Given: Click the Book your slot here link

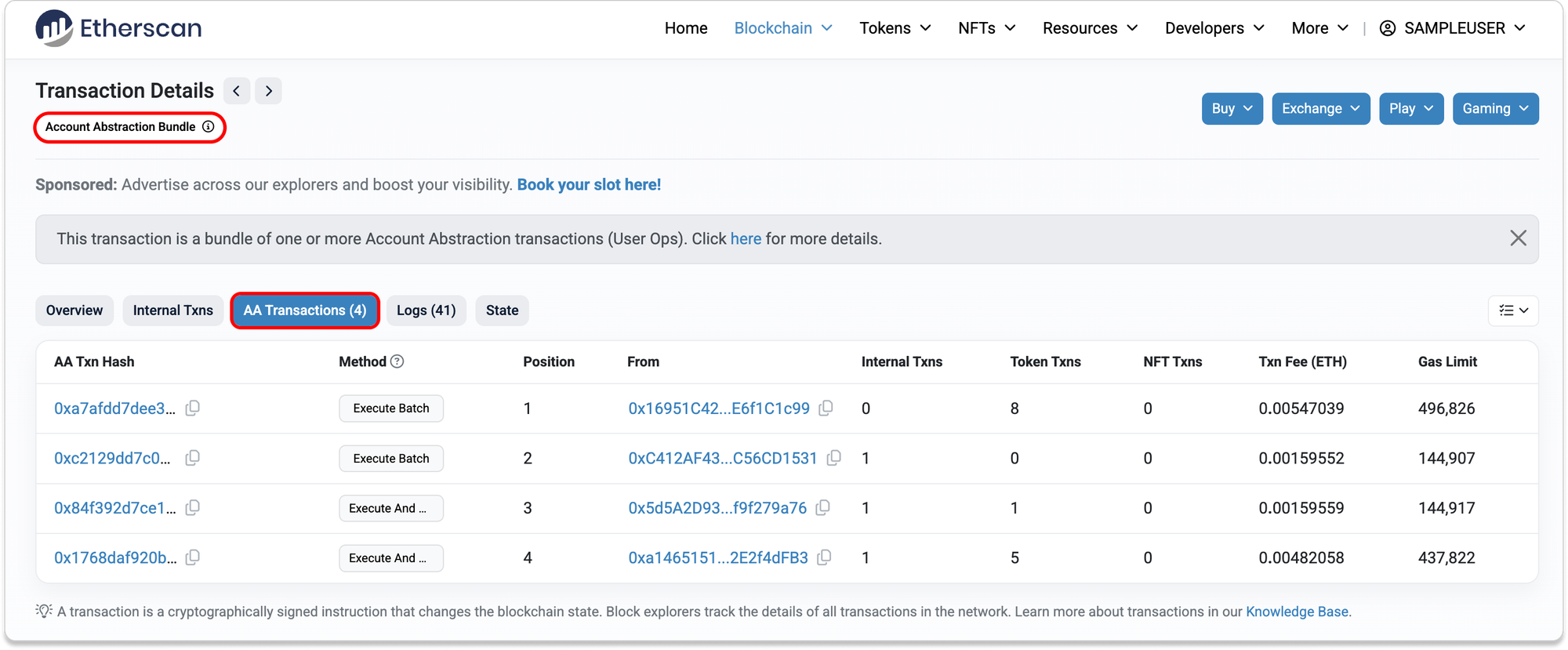Looking at the screenshot, I should pyautogui.click(x=589, y=185).
